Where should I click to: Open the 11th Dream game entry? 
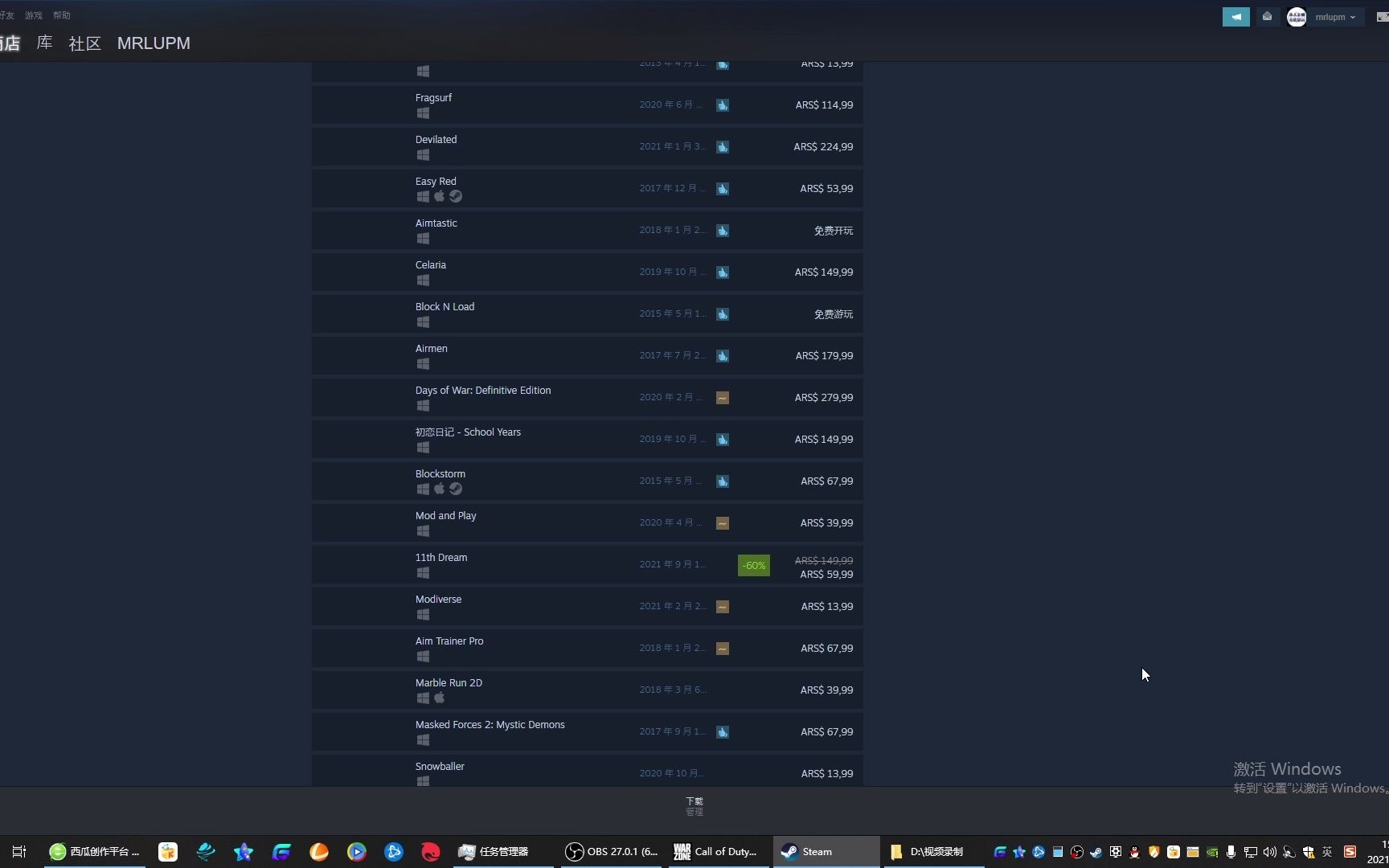[x=588, y=565]
